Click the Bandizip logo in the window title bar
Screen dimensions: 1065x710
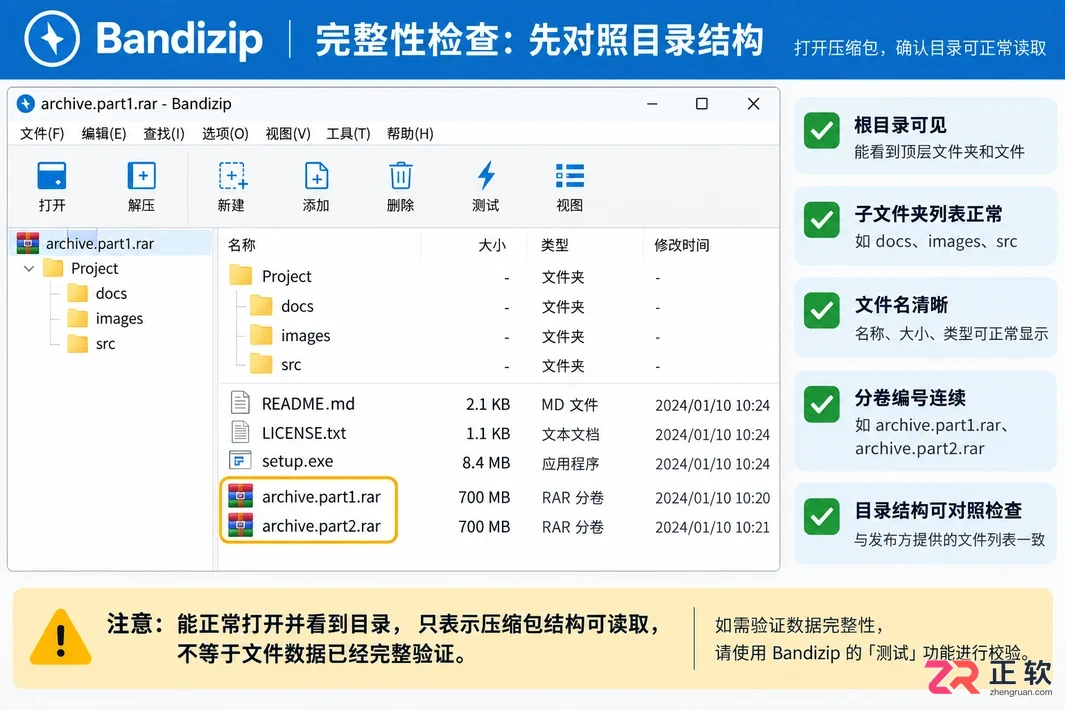(26, 103)
